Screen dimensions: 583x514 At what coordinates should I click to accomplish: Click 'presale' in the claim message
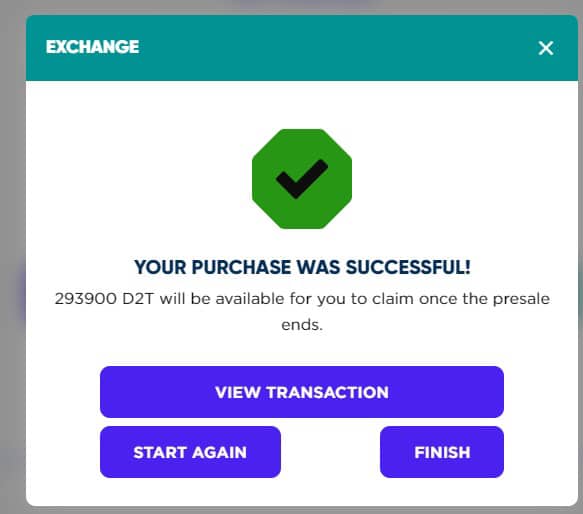click(521, 299)
